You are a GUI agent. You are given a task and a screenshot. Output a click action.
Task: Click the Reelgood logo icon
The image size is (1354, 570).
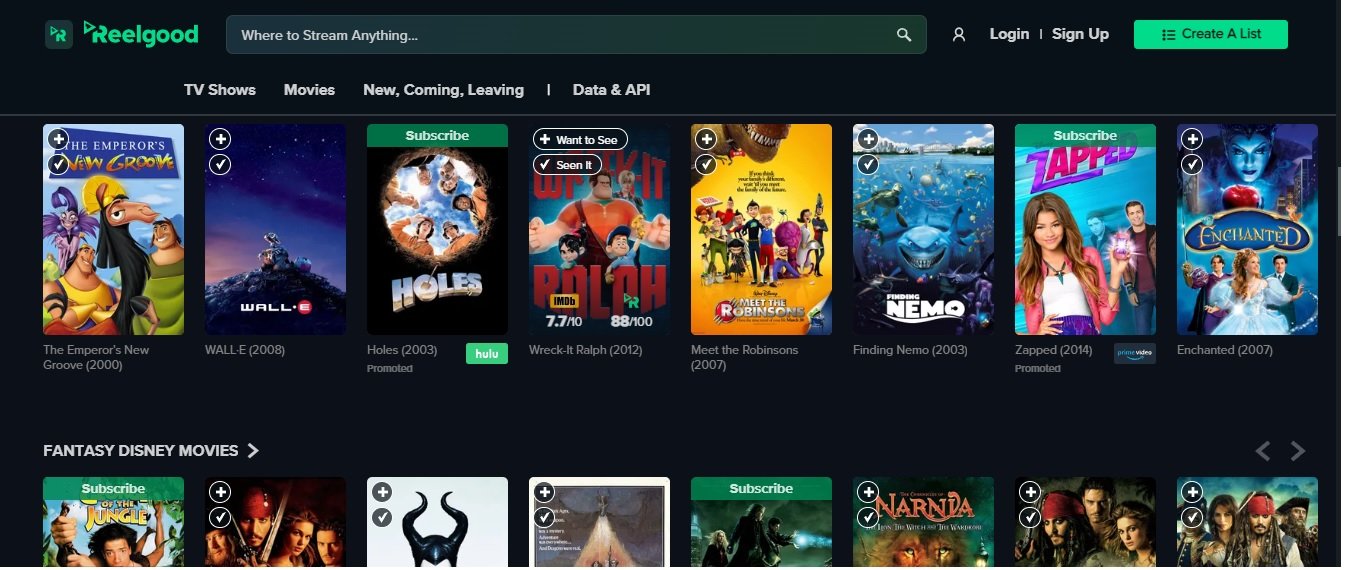point(59,34)
